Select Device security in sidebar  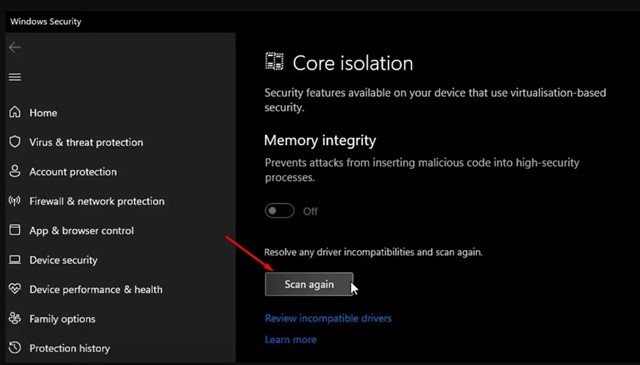63,260
